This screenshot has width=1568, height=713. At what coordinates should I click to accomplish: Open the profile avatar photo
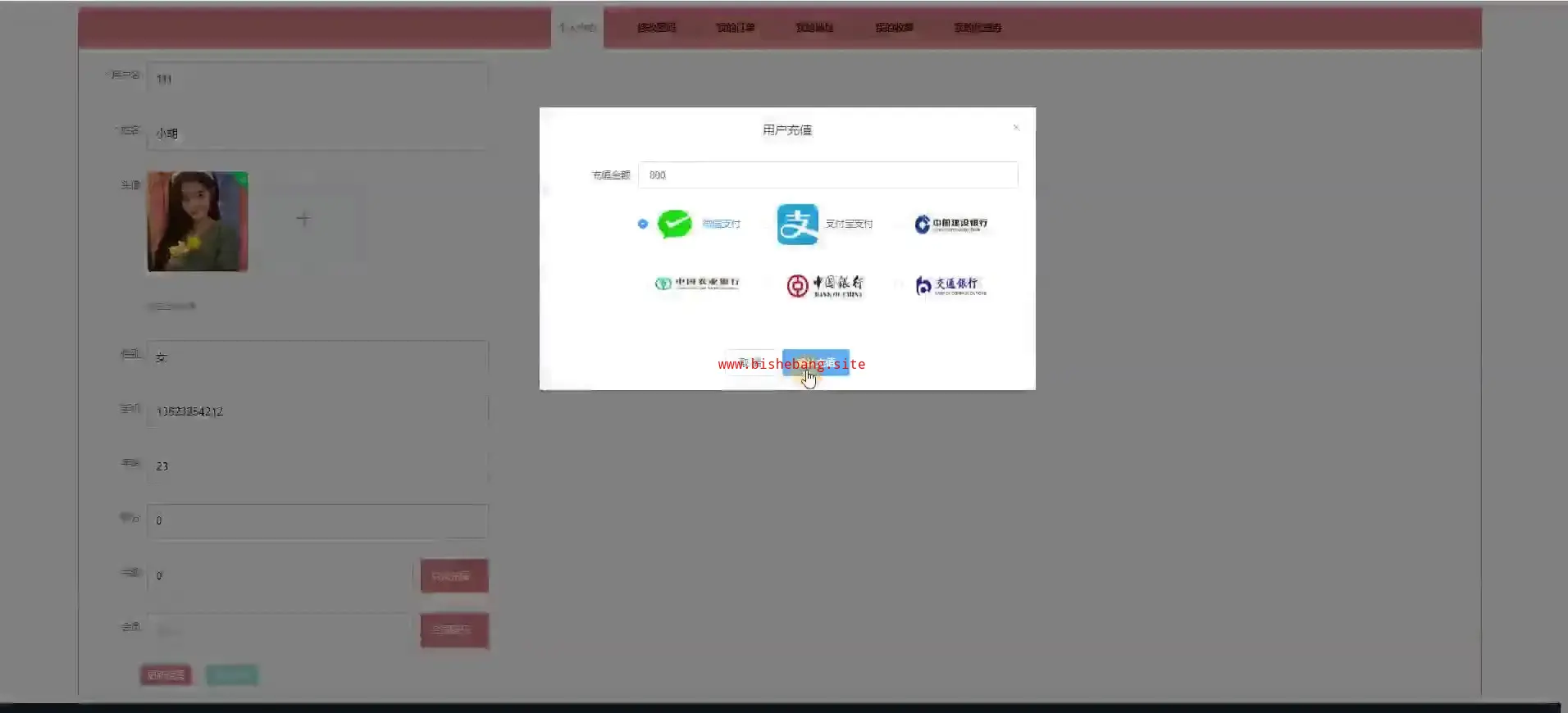198,221
